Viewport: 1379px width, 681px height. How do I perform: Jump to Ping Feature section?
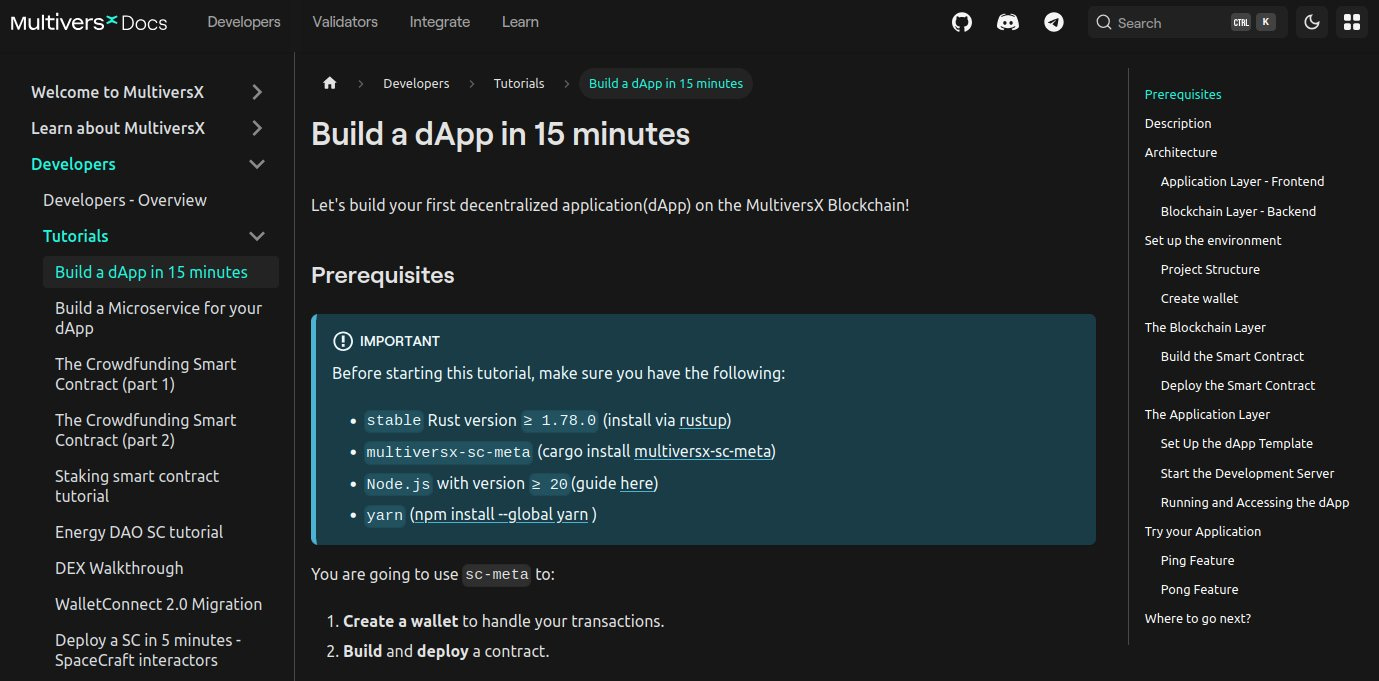coord(1197,560)
